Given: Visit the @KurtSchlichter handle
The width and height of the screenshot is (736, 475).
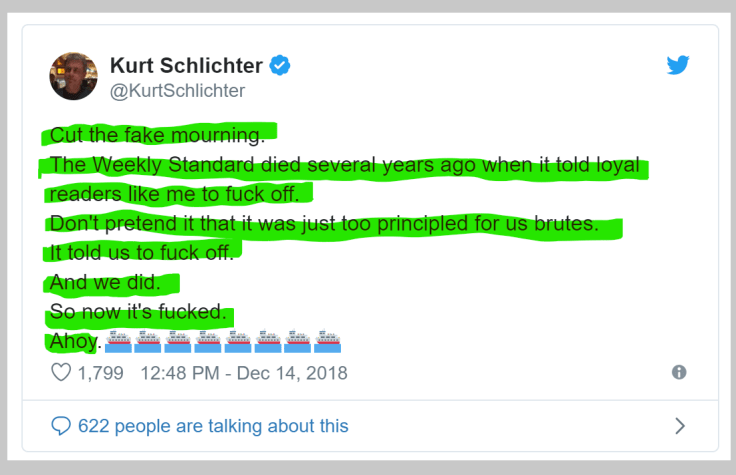Looking at the screenshot, I should coord(177,91).
